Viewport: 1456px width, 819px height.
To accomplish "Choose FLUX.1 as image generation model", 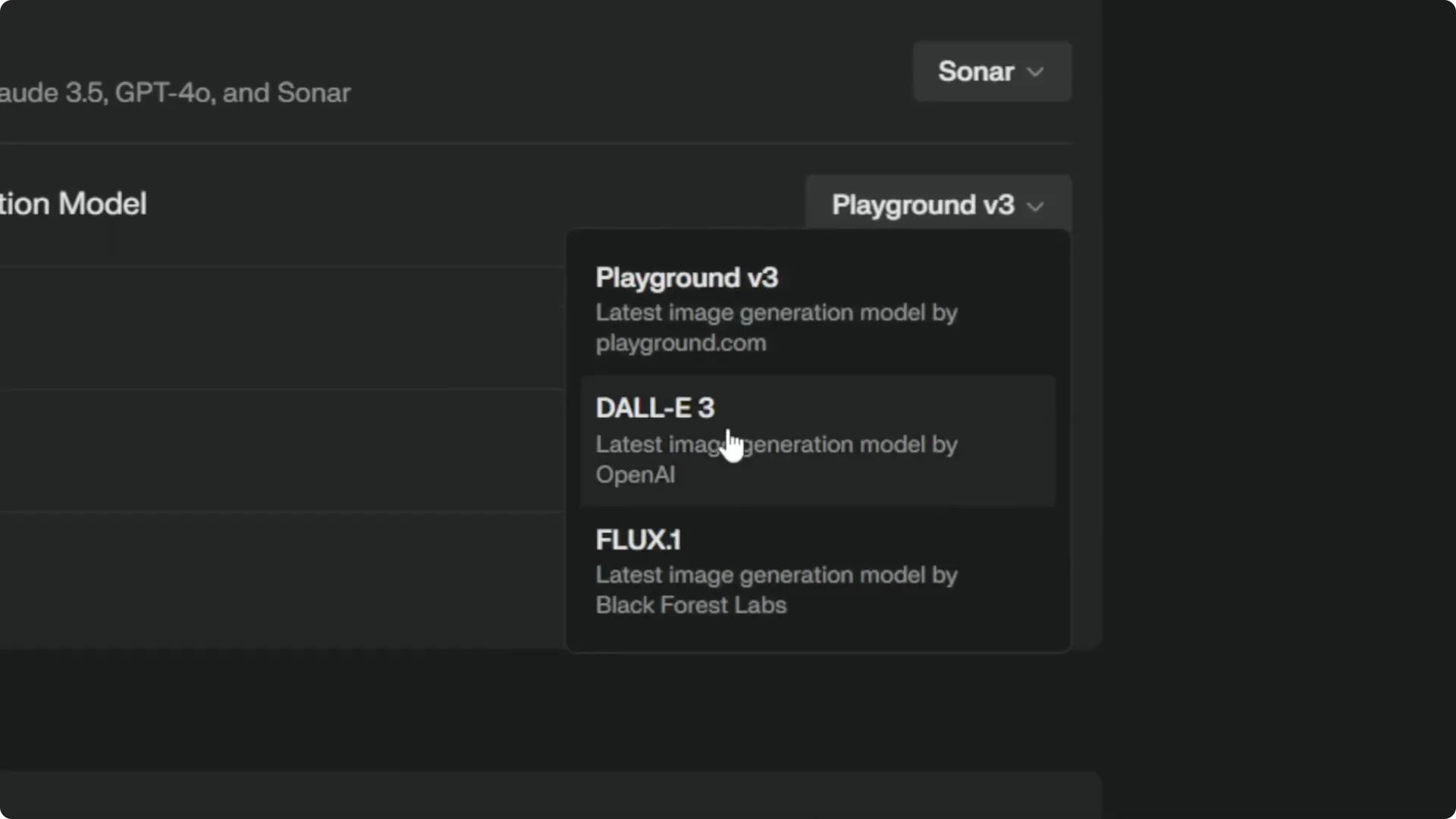I will coord(817,572).
